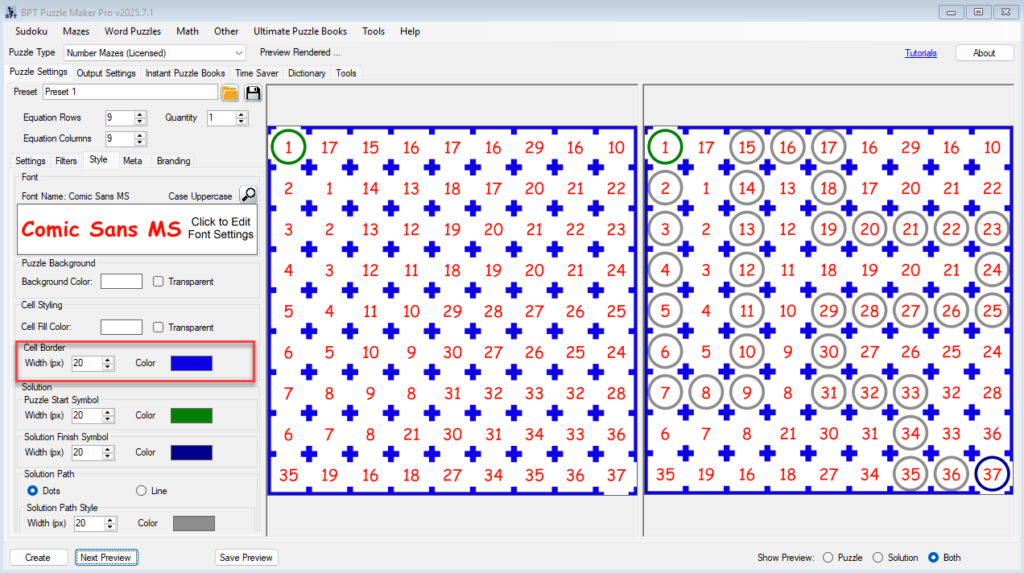Switch to the Output Settings tab
The width and height of the screenshot is (1024, 573).
coord(106,73)
